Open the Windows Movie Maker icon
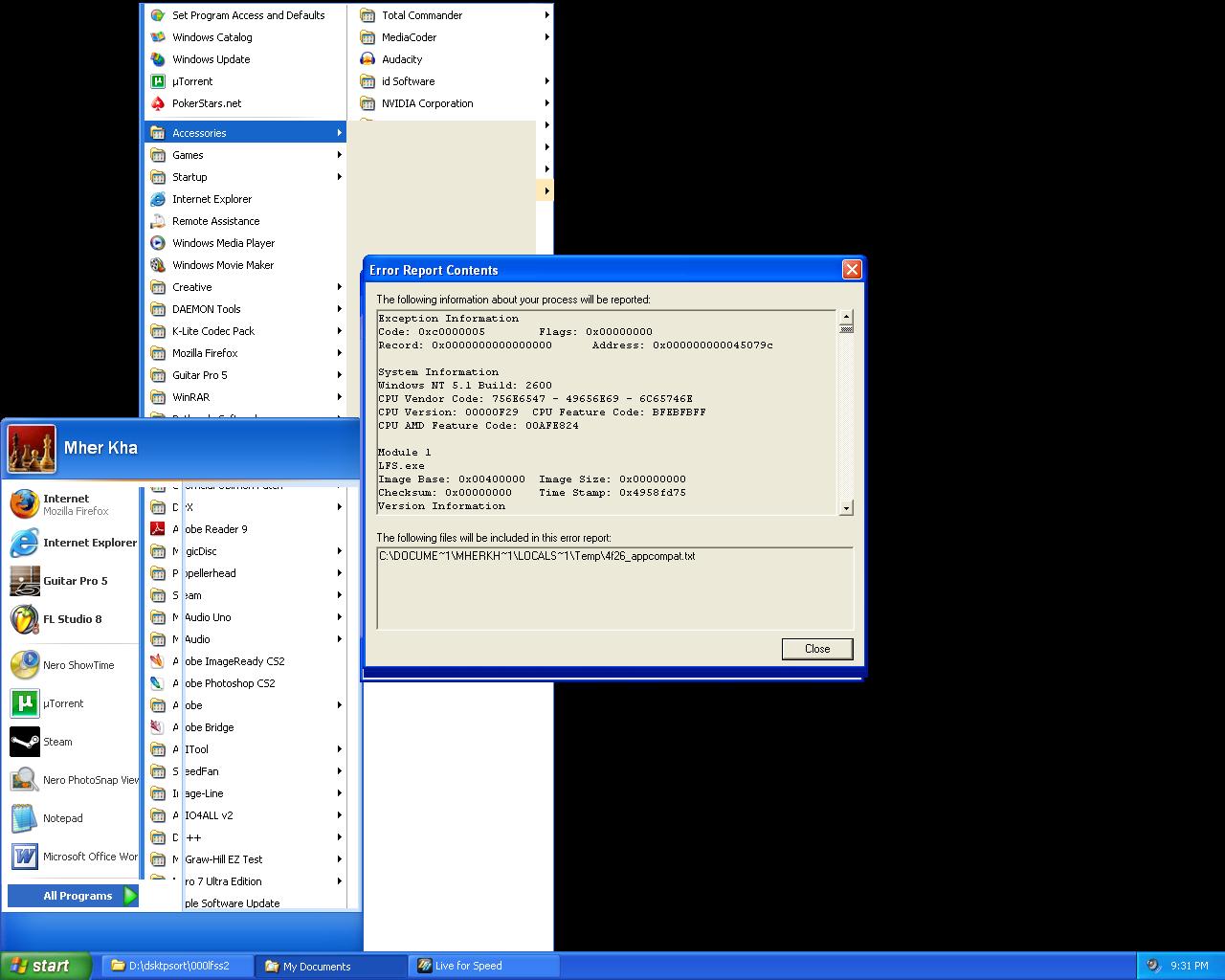This screenshot has height=980, width=1225. [x=158, y=265]
